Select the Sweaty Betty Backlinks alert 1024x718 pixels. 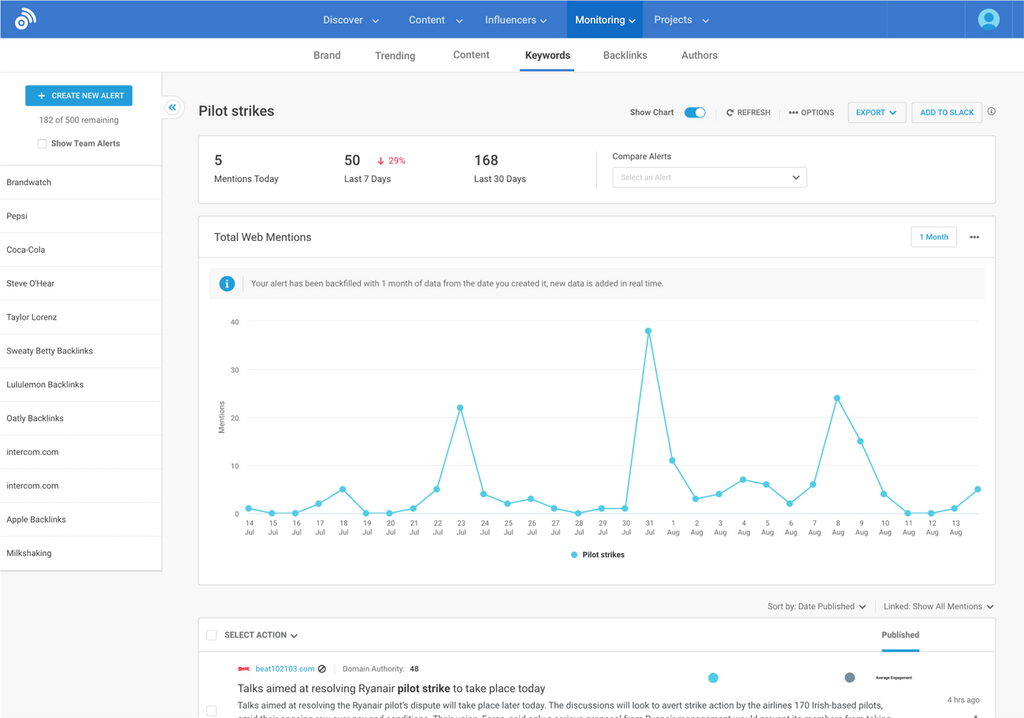(50, 351)
